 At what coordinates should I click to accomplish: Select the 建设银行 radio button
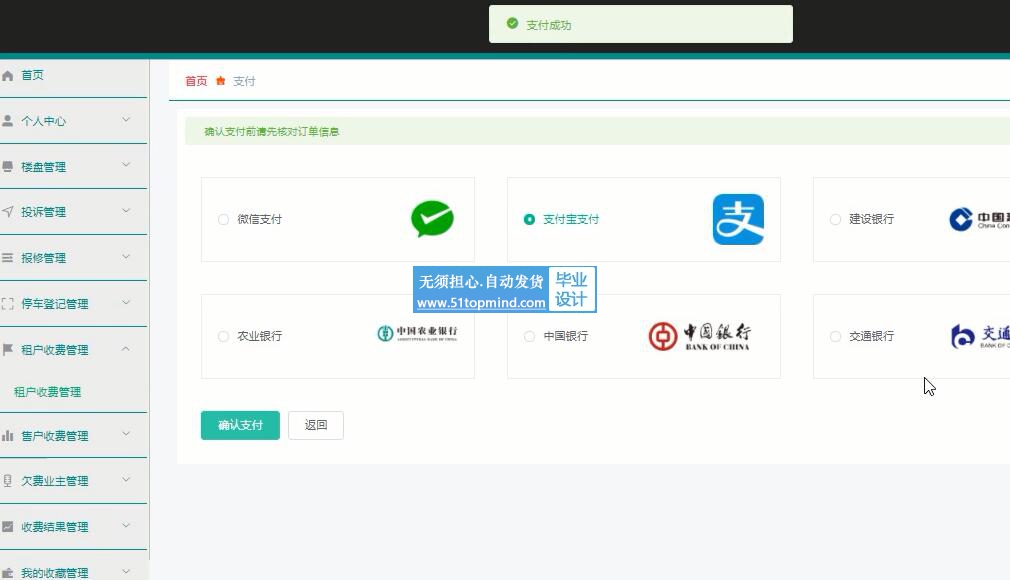pyautogui.click(x=835, y=219)
